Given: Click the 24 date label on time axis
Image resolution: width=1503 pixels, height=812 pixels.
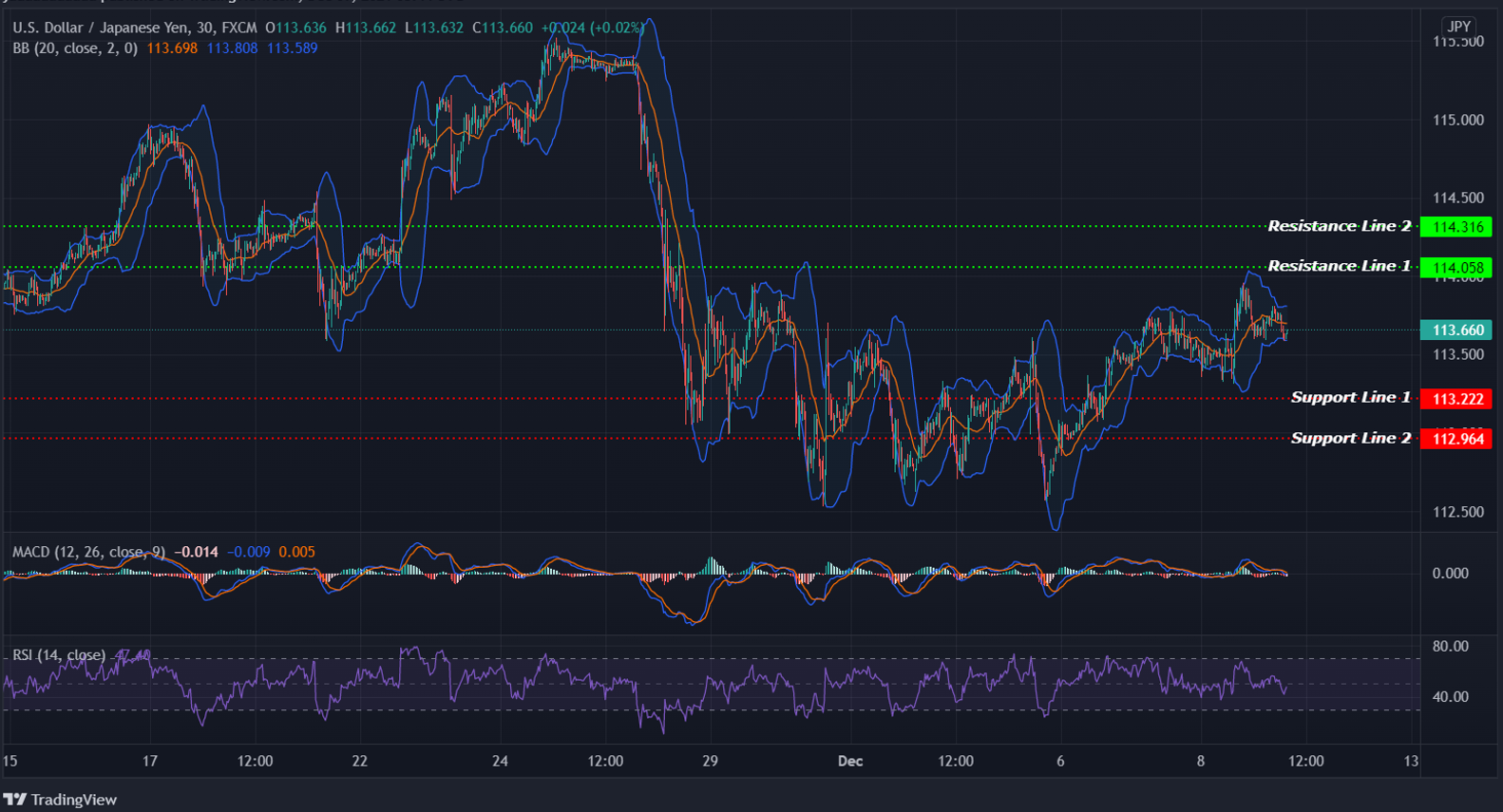Looking at the screenshot, I should 500,762.
